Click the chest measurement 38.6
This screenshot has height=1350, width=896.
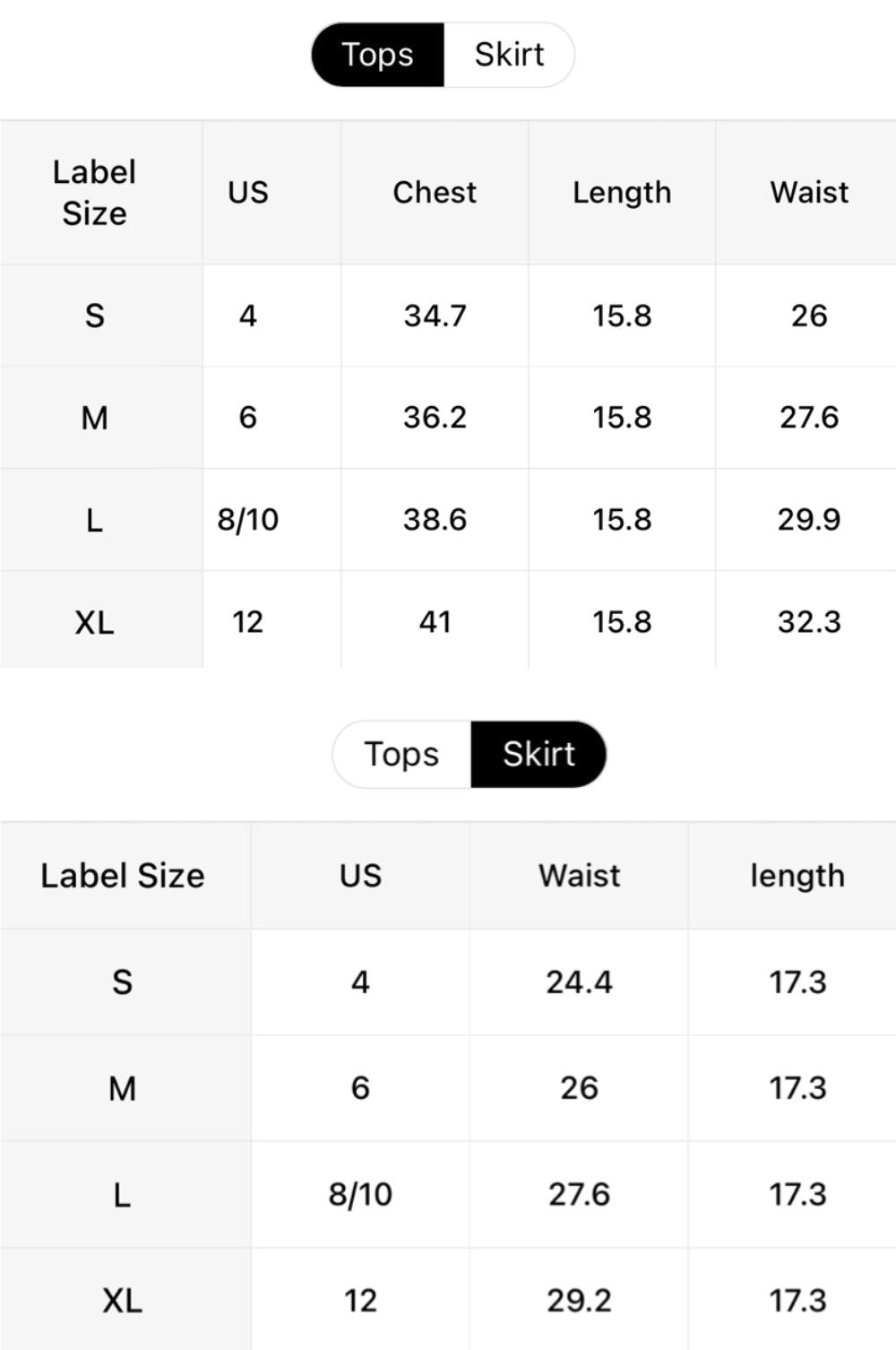435,519
